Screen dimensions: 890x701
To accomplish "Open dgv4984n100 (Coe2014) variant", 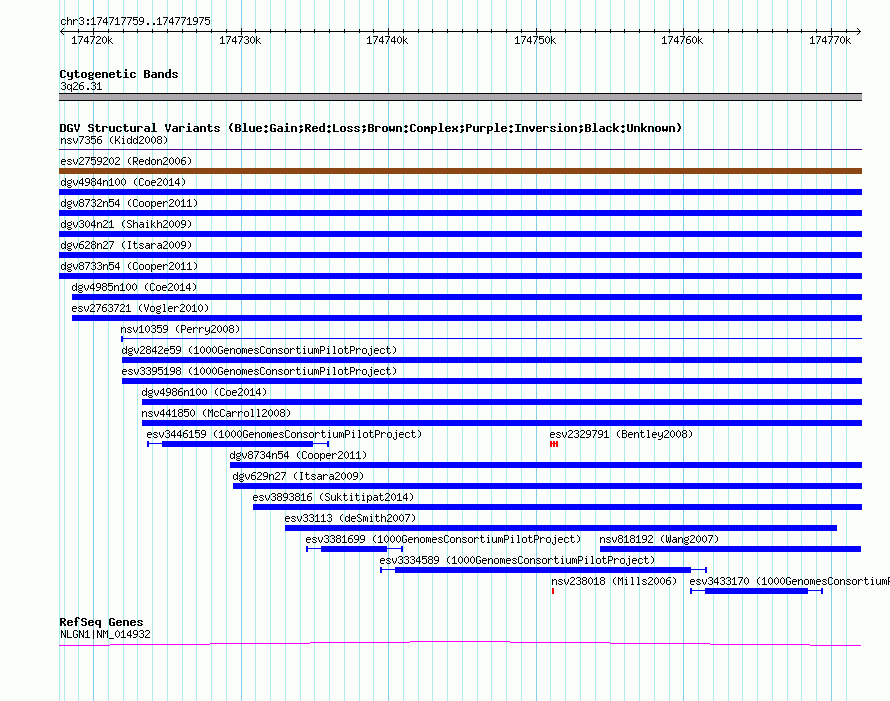I will click(x=123, y=182).
